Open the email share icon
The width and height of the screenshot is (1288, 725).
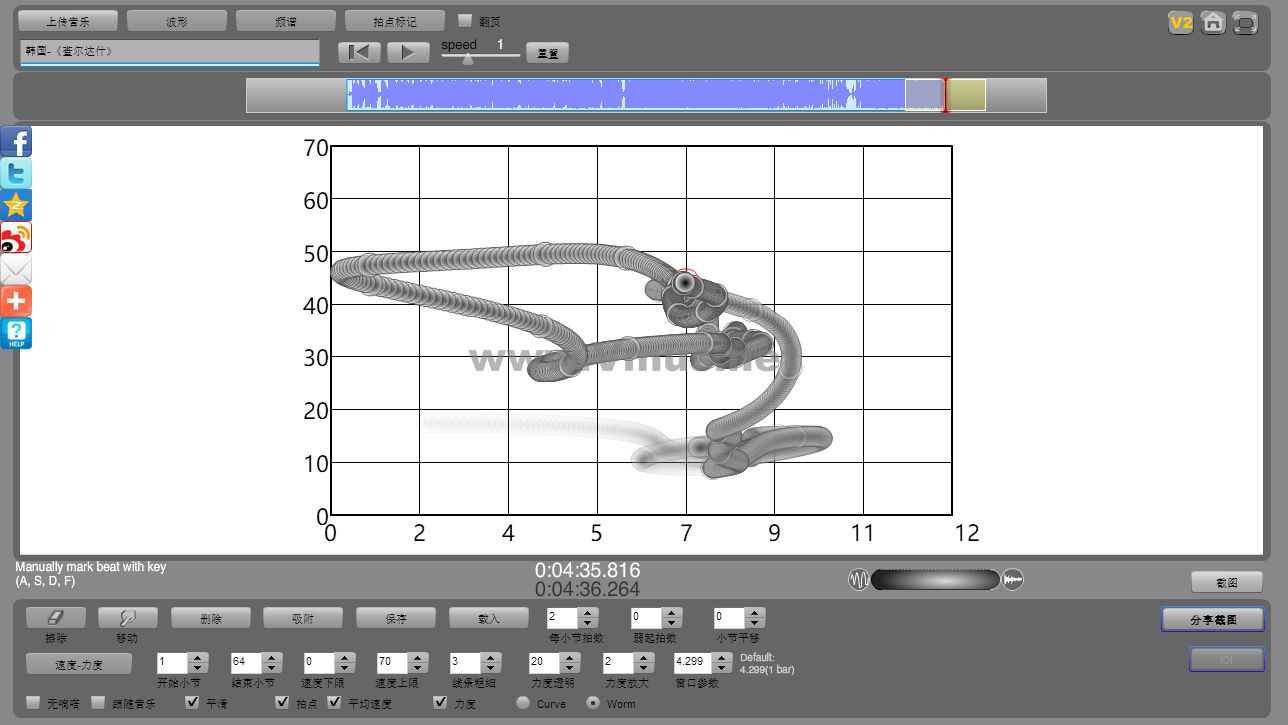pos(16,270)
